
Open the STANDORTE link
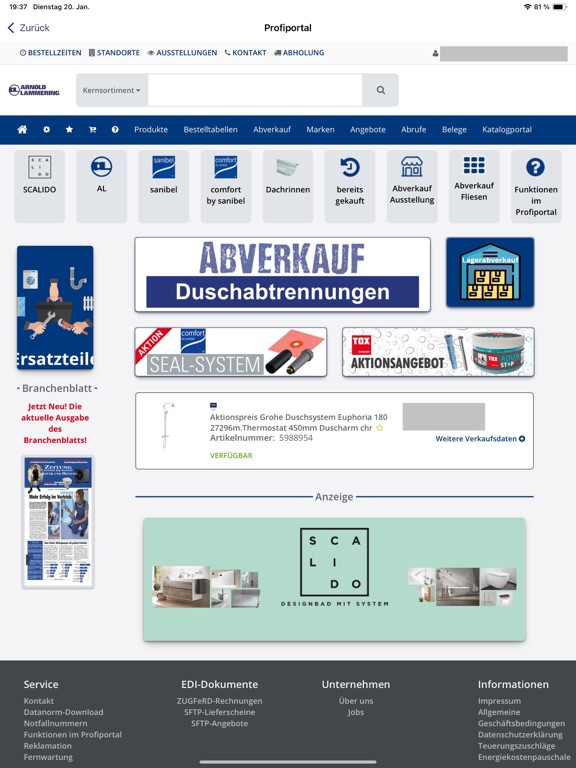pyautogui.click(x=114, y=53)
